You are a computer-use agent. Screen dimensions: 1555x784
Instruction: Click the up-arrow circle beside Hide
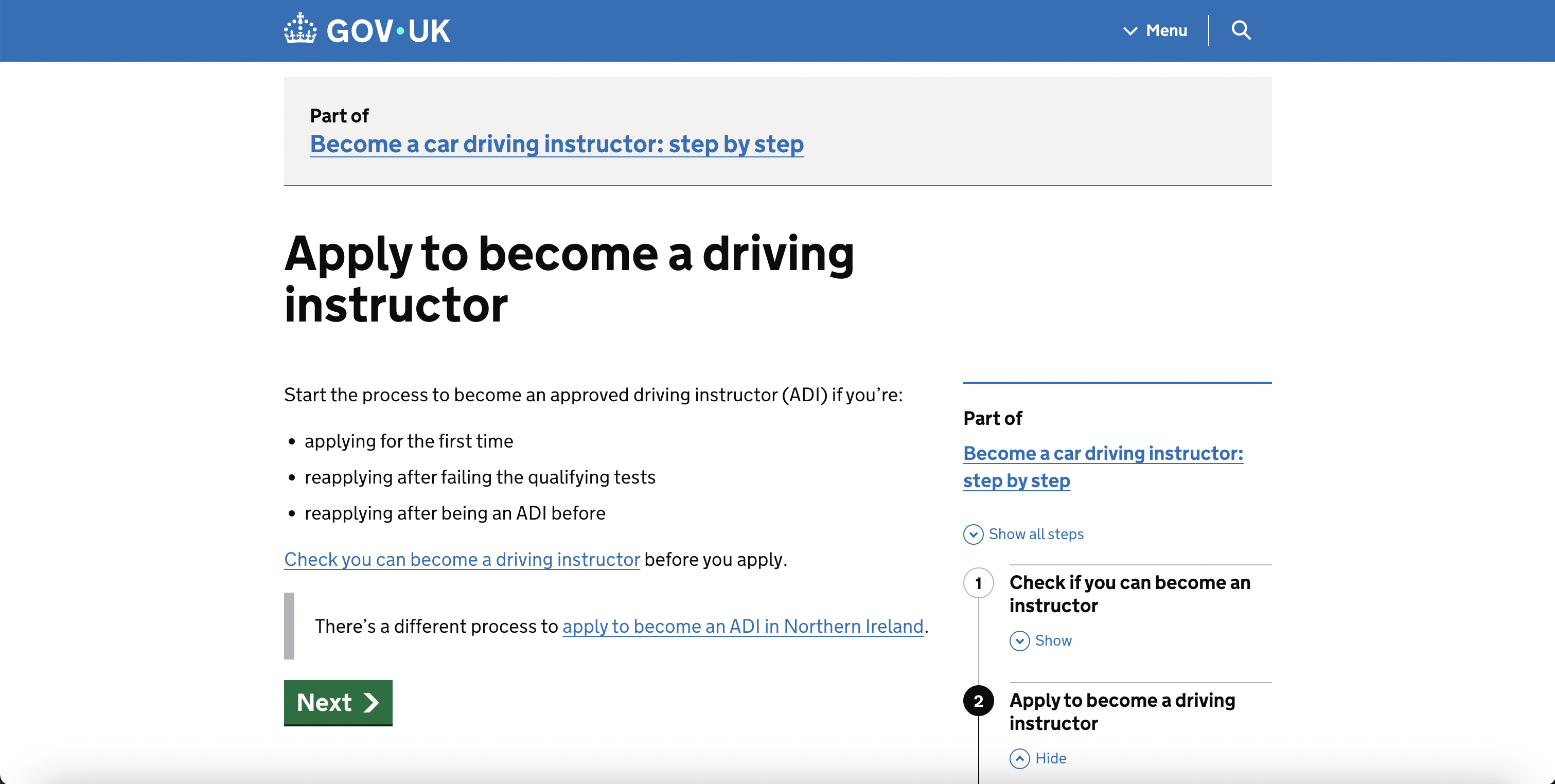coord(1019,758)
